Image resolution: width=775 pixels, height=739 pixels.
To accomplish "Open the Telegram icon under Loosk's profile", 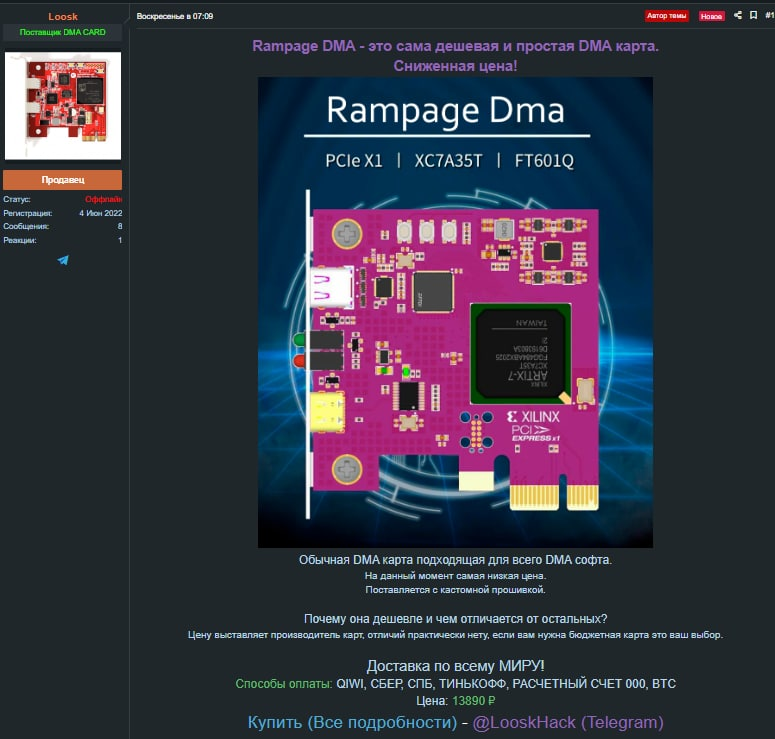I will [x=63, y=260].
